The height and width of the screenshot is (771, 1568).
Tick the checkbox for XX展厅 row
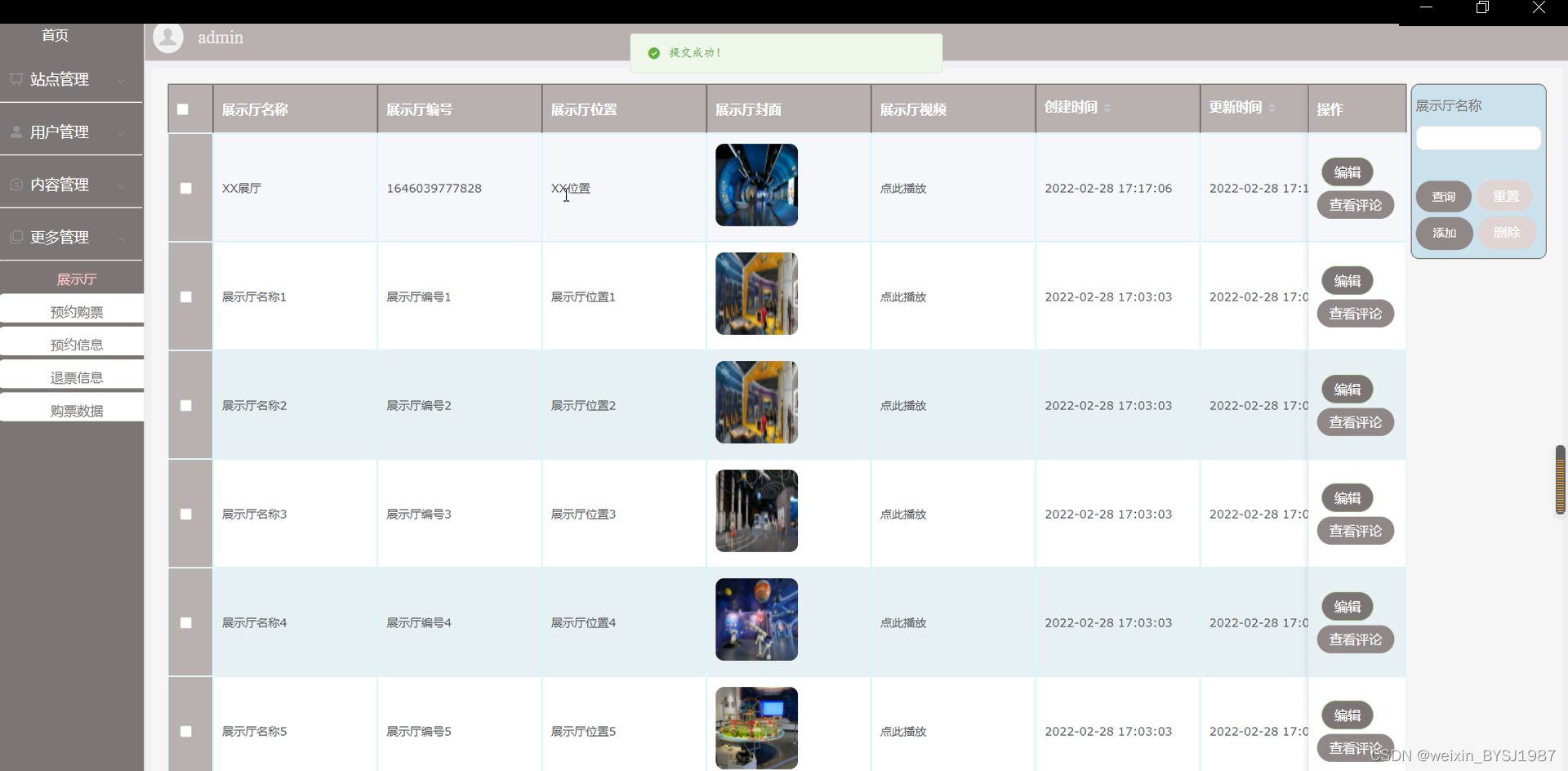pyautogui.click(x=186, y=188)
